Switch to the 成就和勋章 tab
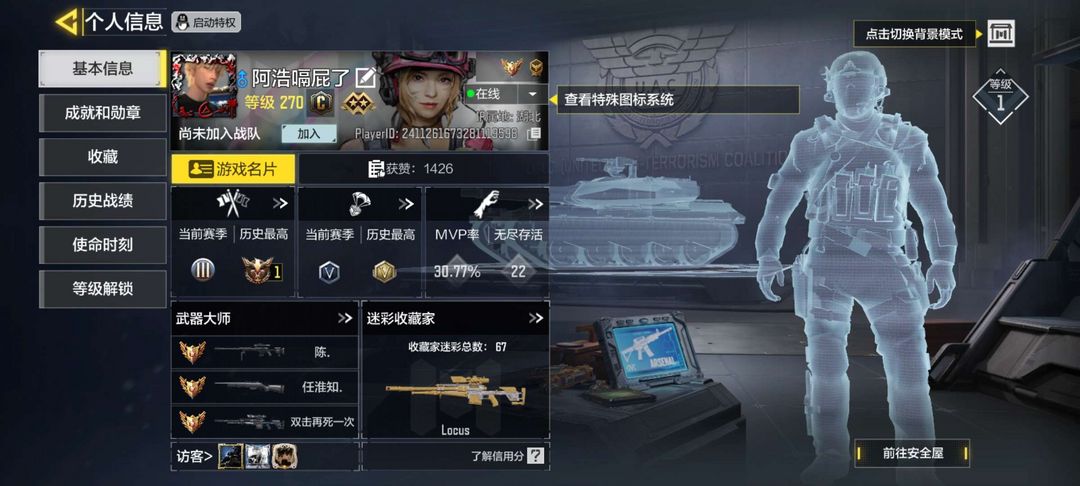The height and width of the screenshot is (486, 1080). tap(103, 113)
